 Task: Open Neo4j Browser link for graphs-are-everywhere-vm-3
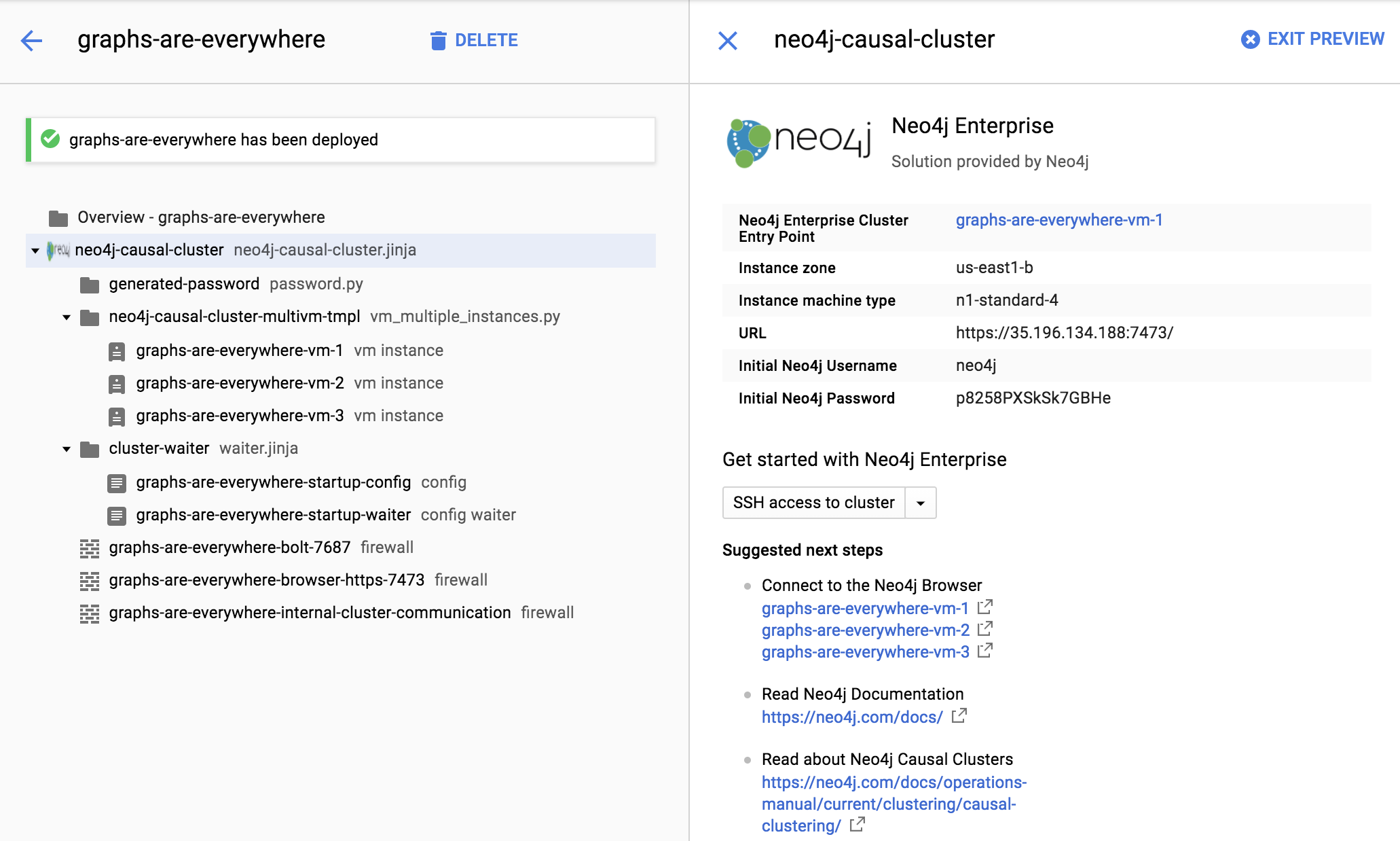tap(866, 652)
